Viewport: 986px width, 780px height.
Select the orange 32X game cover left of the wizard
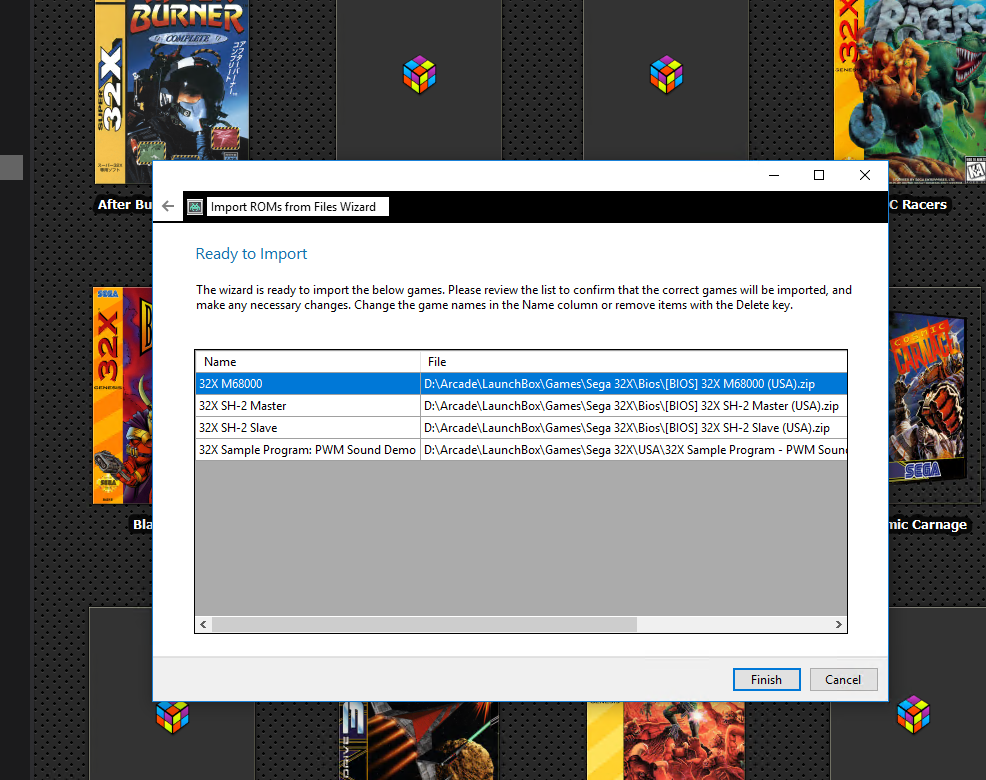(x=123, y=396)
